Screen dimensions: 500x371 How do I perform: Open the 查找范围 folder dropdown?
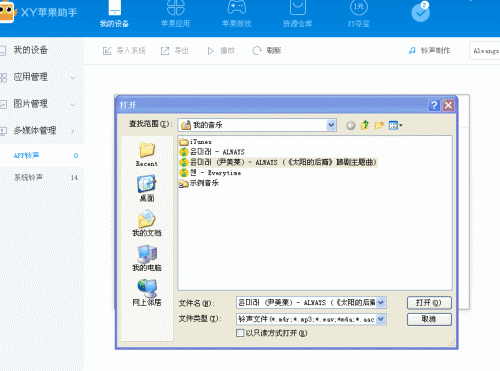click(x=331, y=125)
